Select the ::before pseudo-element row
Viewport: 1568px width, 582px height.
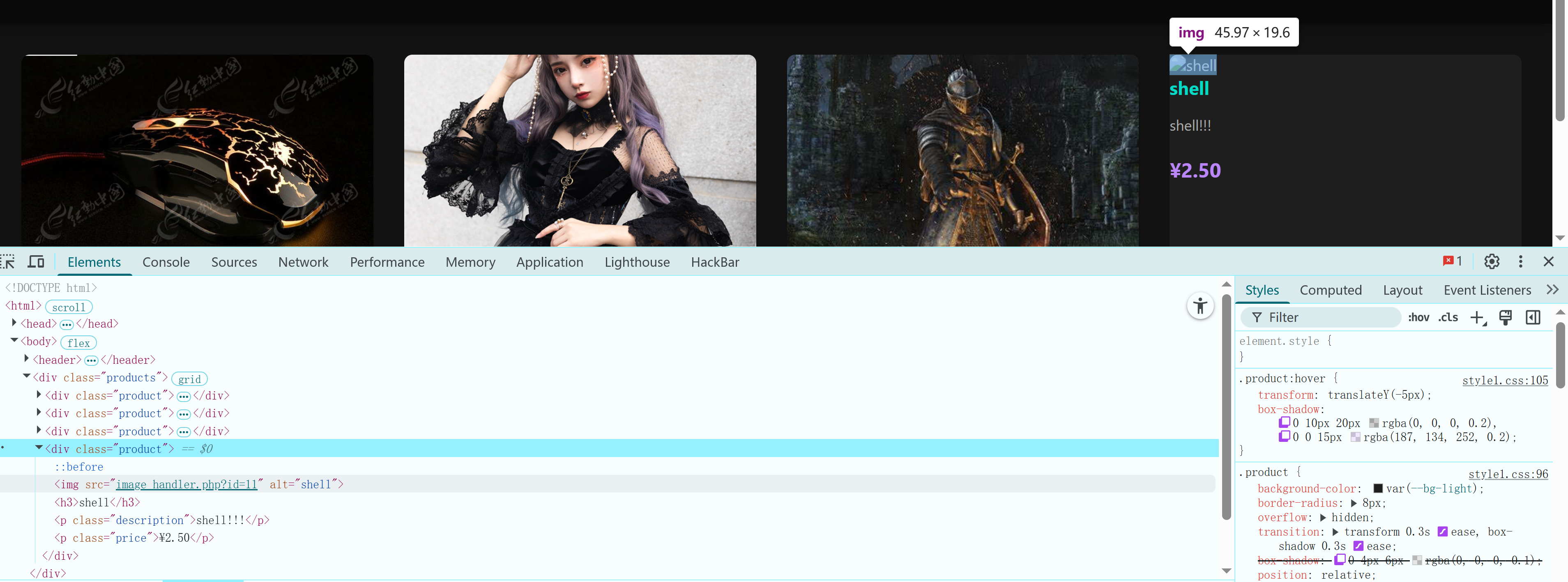[78, 467]
